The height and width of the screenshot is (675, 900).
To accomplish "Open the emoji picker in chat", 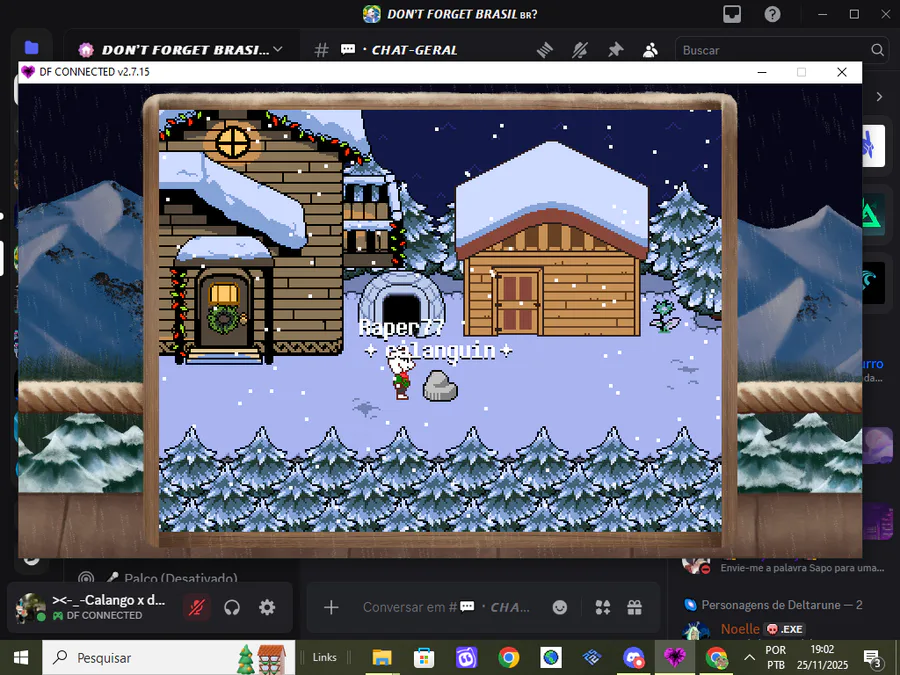I will 560,607.
